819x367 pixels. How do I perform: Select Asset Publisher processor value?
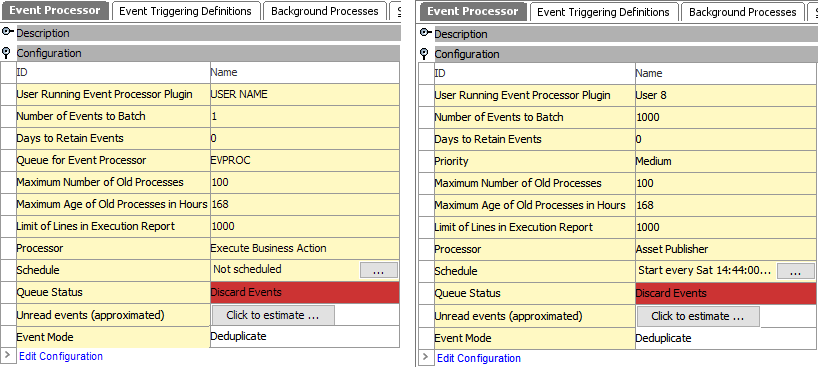point(672,249)
